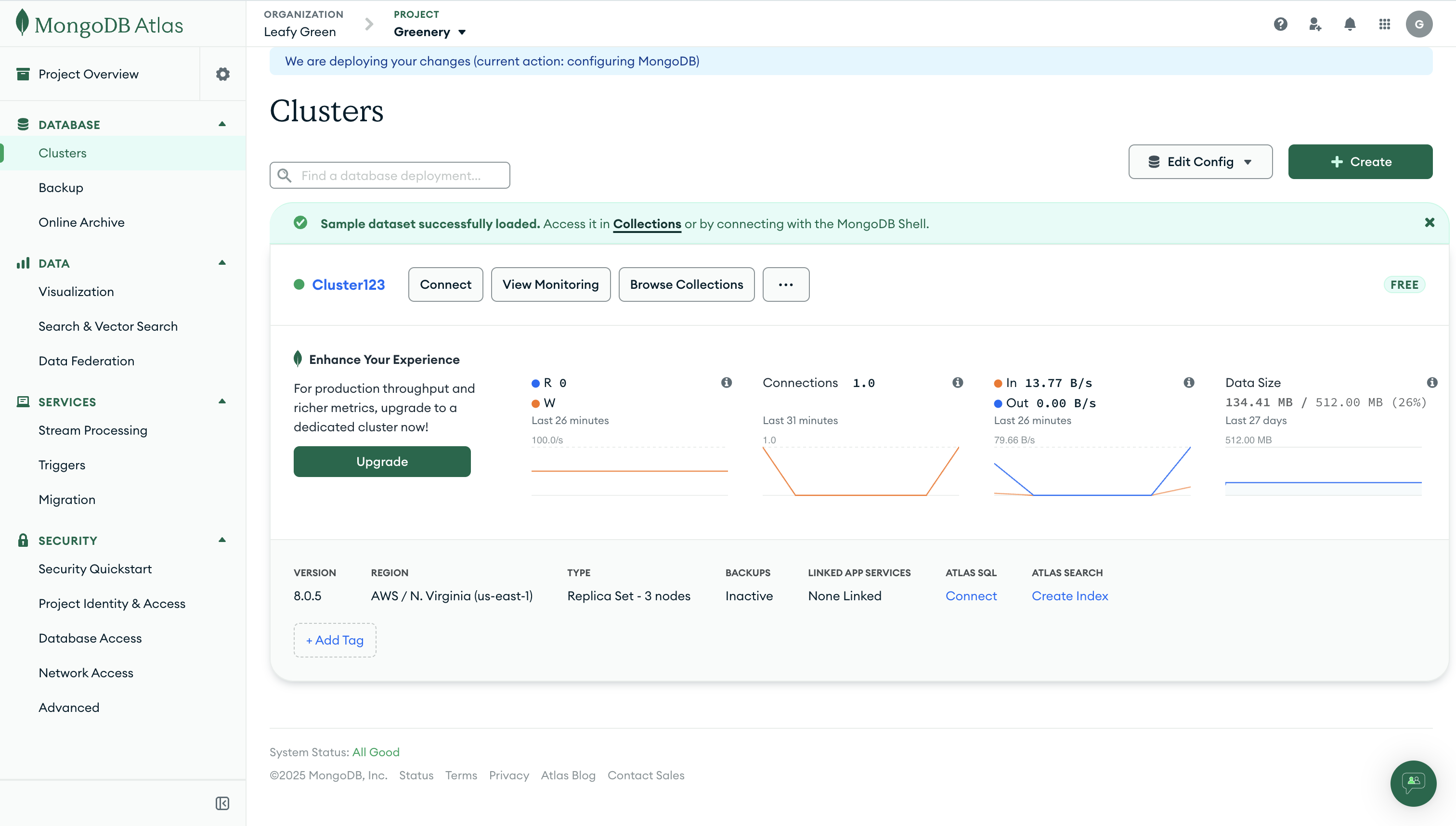
Task: Click Connect for Cluster123
Action: point(445,284)
